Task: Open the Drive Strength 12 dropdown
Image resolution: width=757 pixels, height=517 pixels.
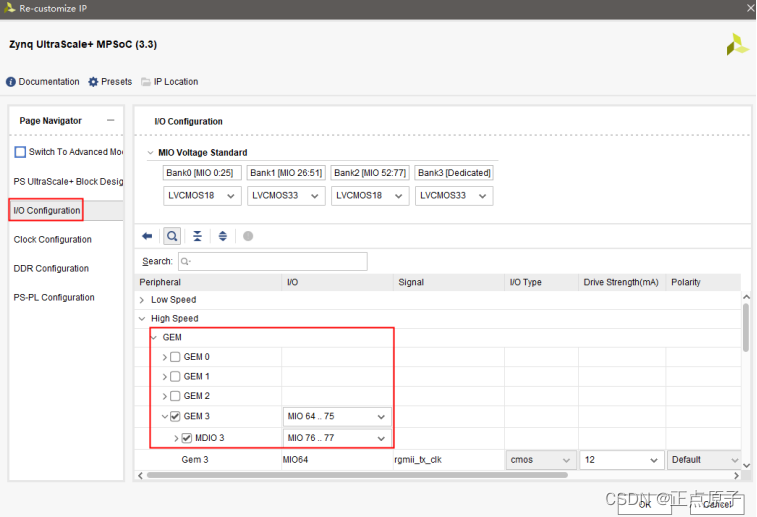Action: pos(621,460)
